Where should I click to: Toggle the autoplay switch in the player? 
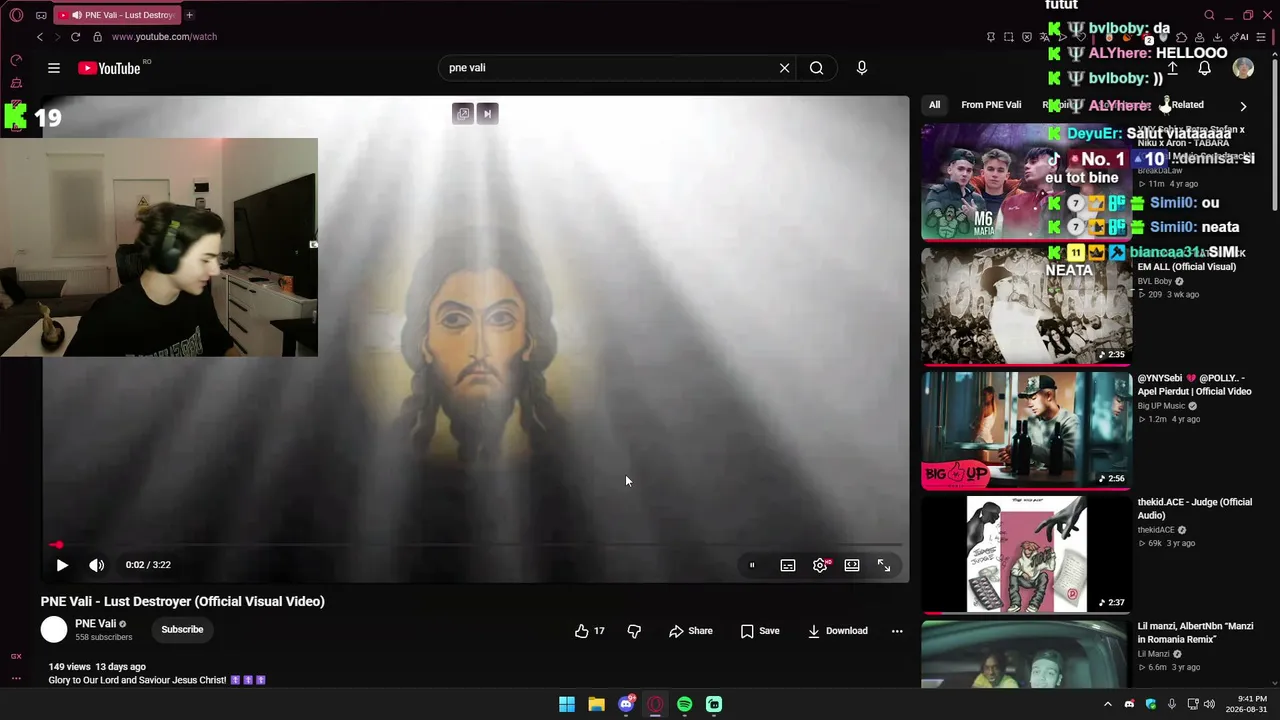coord(752,565)
